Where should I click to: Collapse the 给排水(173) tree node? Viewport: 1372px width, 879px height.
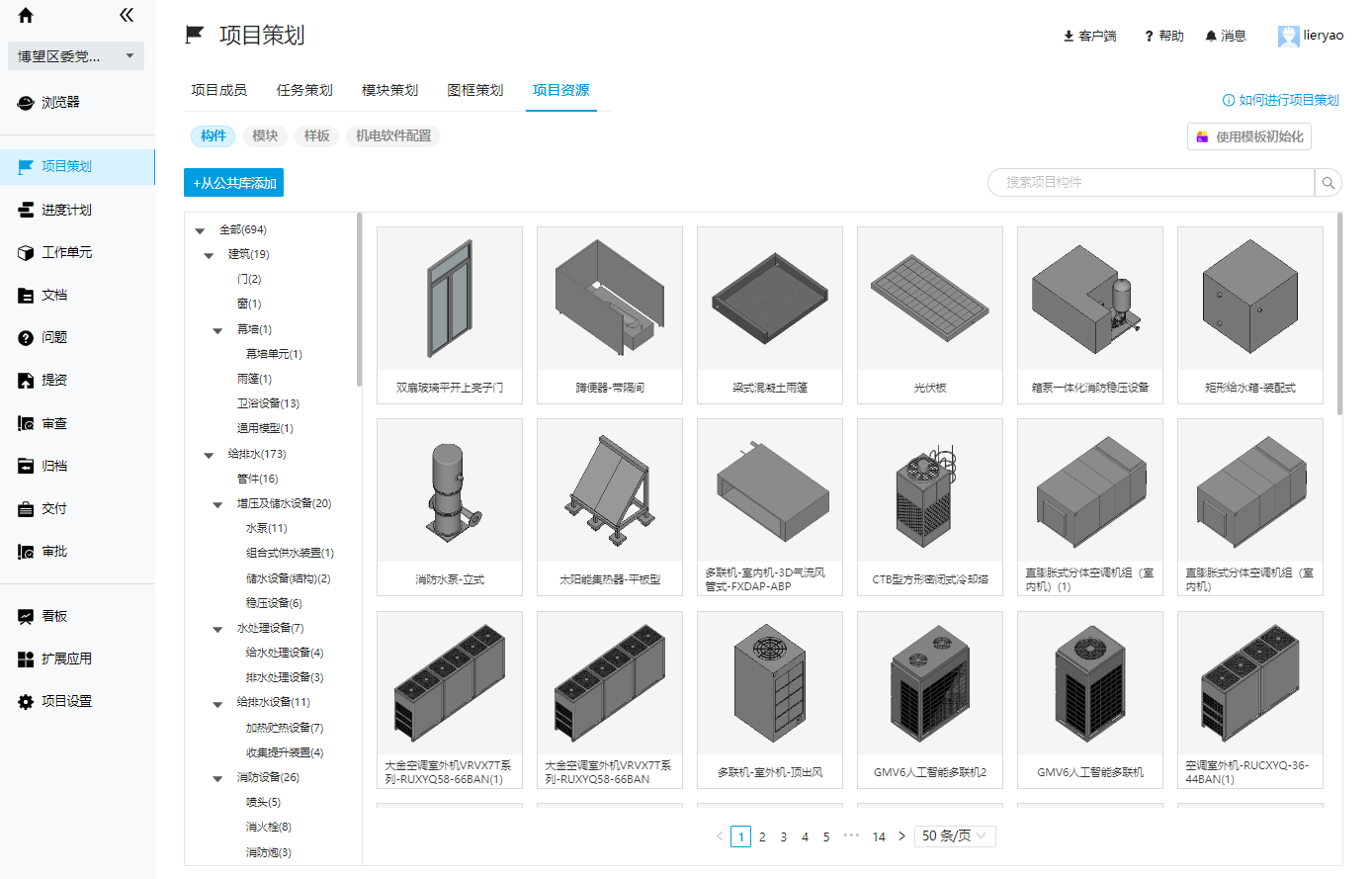[209, 455]
